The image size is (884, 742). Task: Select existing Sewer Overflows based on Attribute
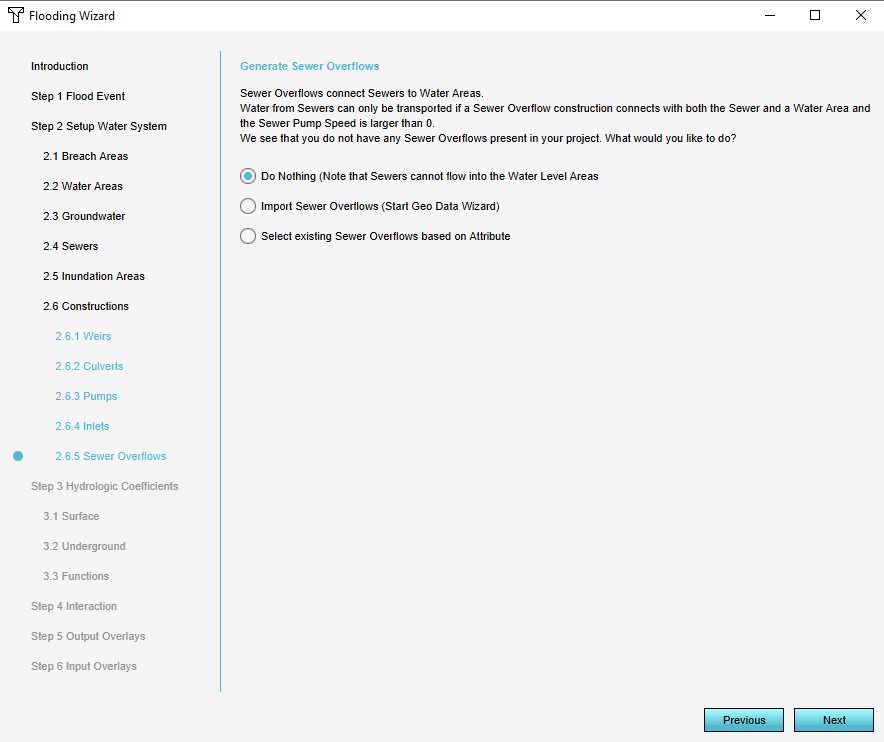click(248, 236)
